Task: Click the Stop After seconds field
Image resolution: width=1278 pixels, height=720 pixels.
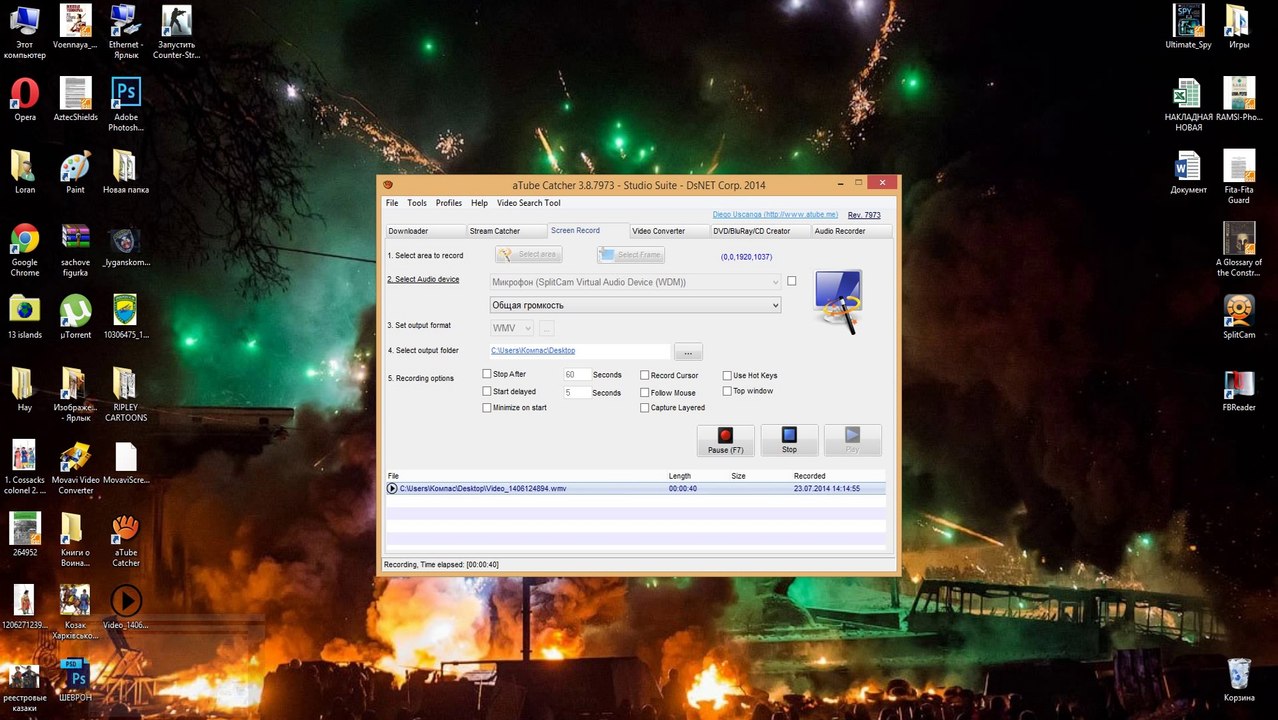Action: (576, 375)
